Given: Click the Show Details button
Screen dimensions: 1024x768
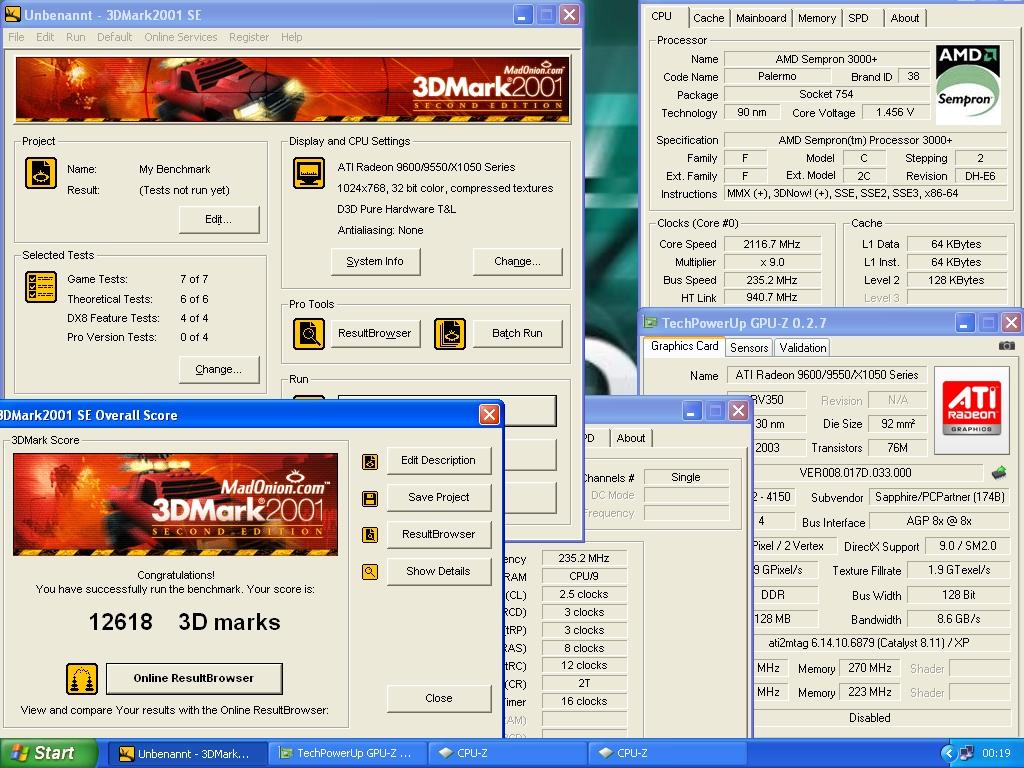Looking at the screenshot, I should pyautogui.click(x=439, y=571).
